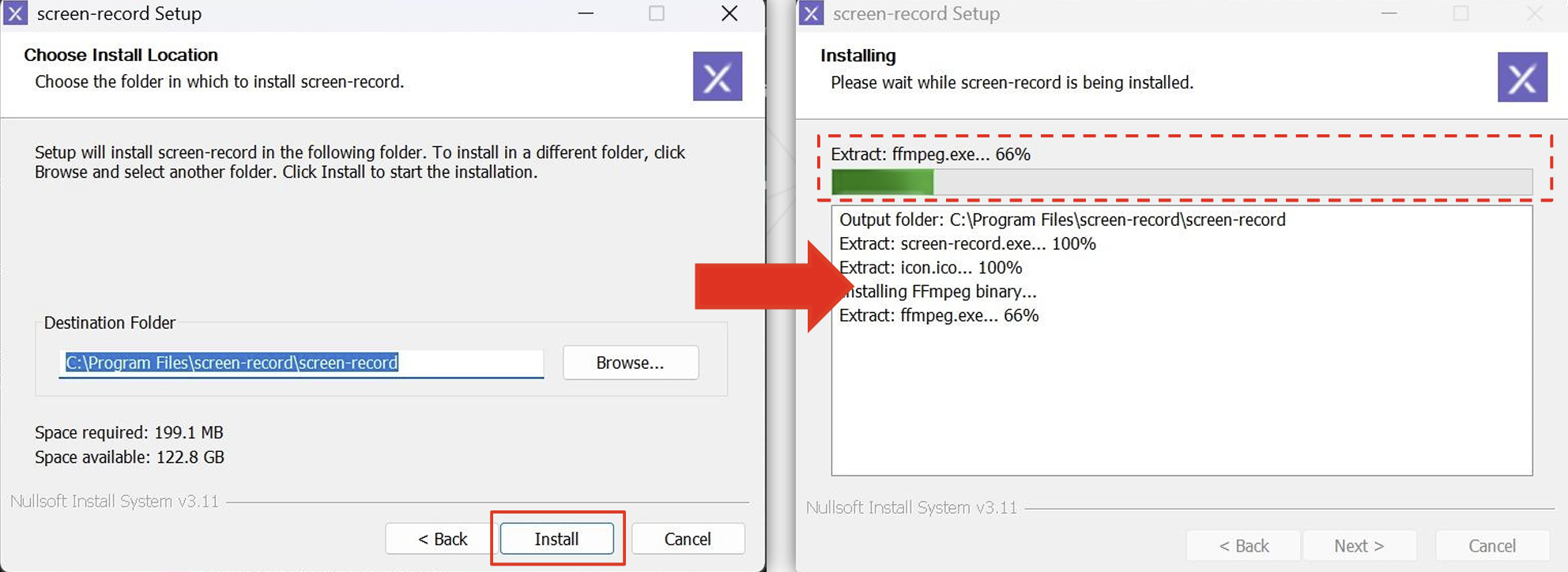Click the green installation progress bar

[x=1181, y=182]
